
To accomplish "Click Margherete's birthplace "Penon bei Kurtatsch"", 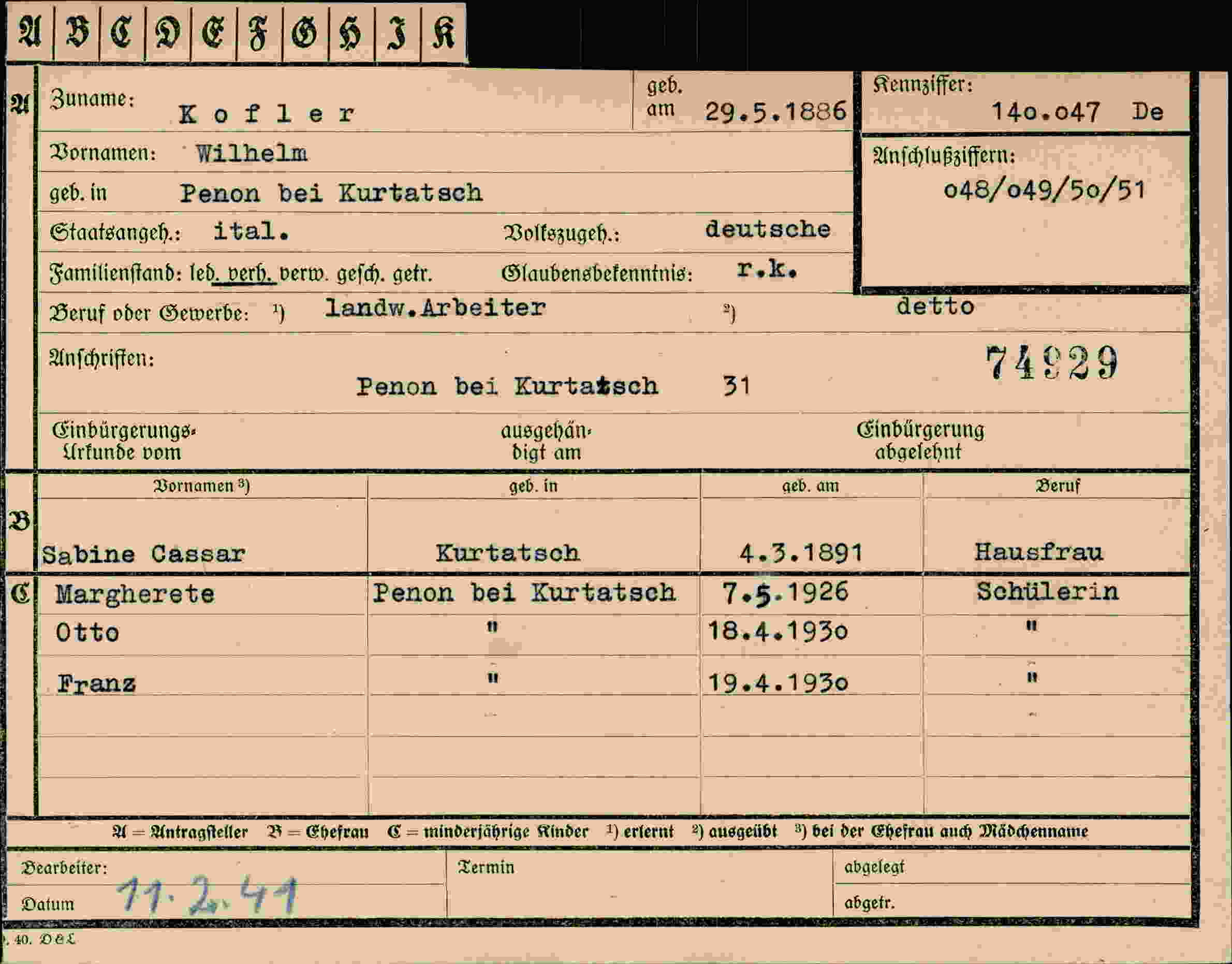I will coord(524,593).
